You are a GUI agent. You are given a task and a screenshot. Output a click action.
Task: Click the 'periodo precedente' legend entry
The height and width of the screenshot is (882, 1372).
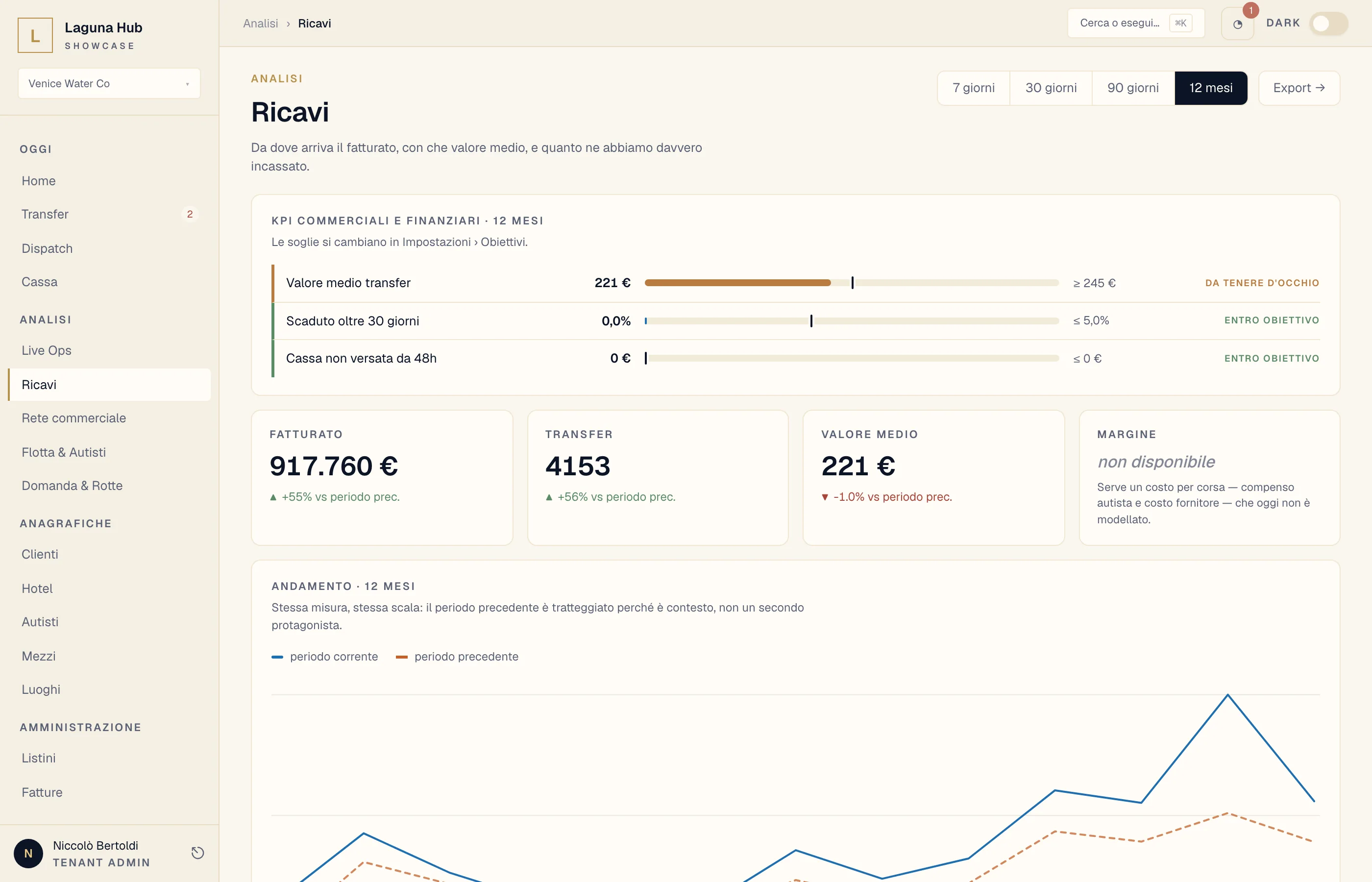pyautogui.click(x=457, y=657)
